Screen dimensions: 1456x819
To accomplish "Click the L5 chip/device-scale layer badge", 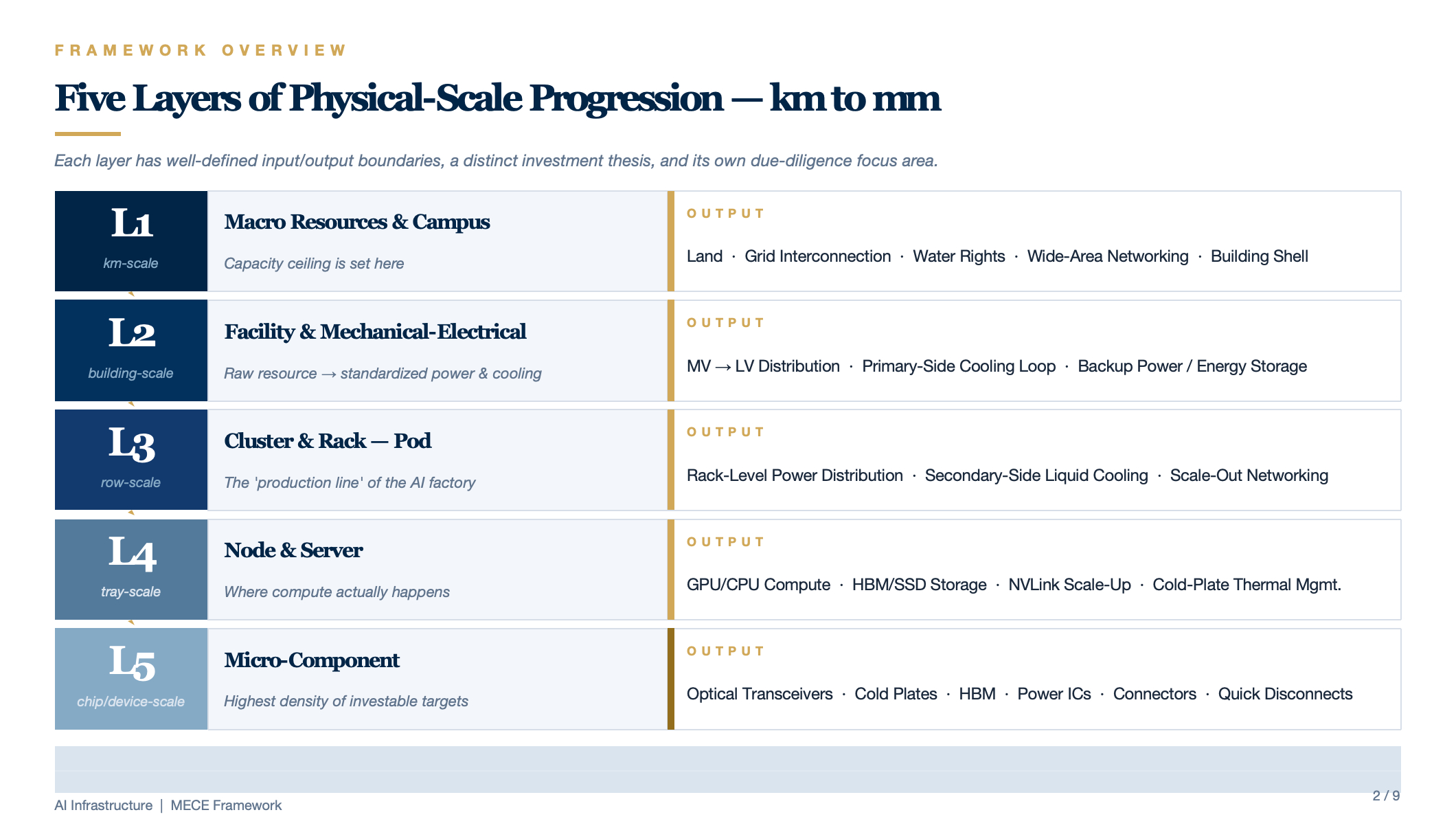I will coord(131,679).
